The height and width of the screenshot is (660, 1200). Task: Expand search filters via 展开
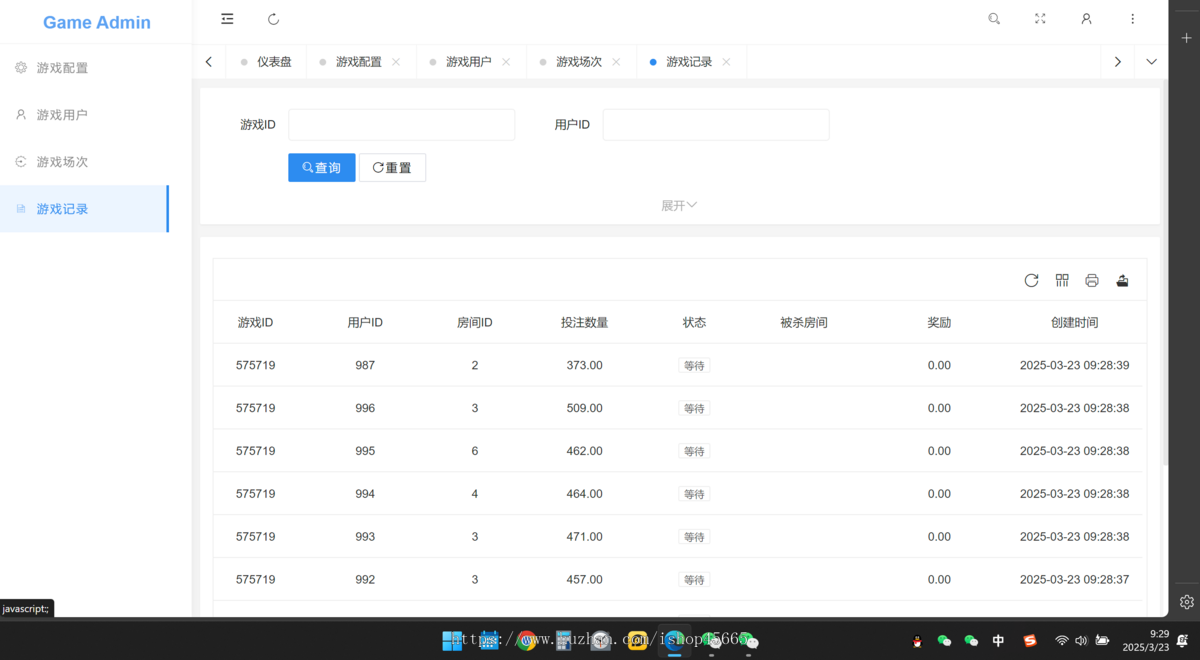click(679, 205)
